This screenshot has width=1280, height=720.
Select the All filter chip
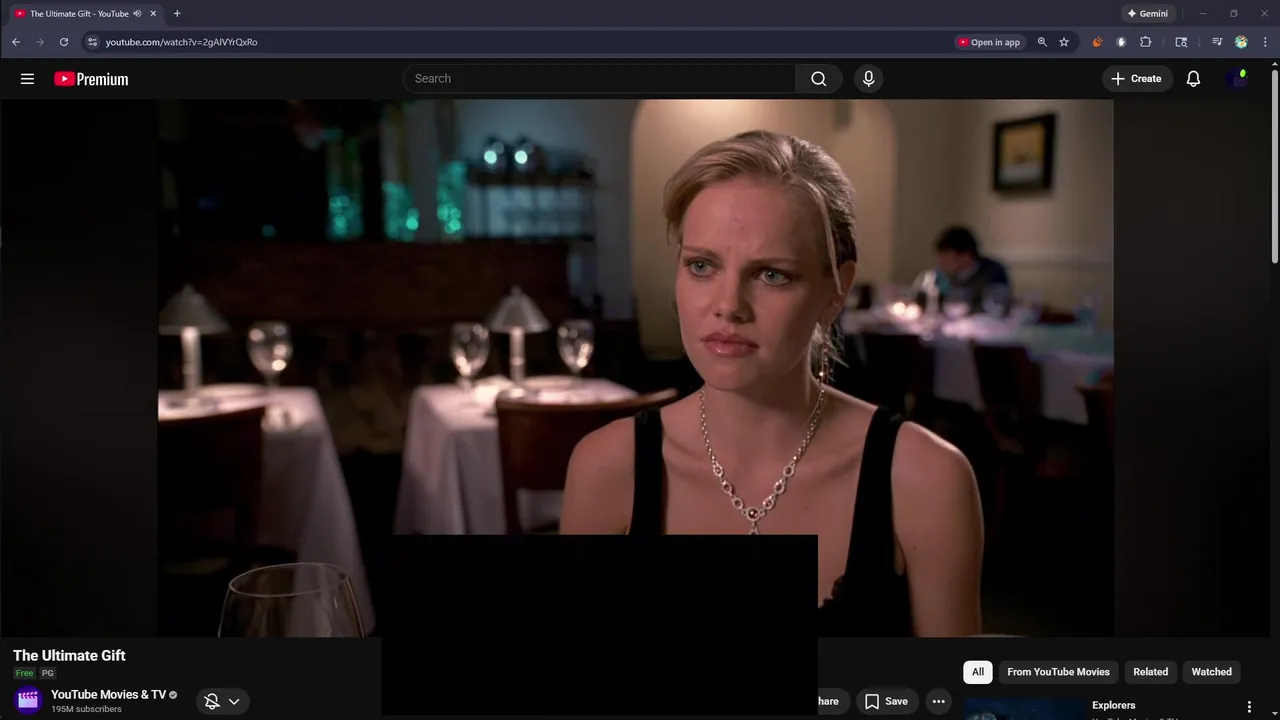978,672
